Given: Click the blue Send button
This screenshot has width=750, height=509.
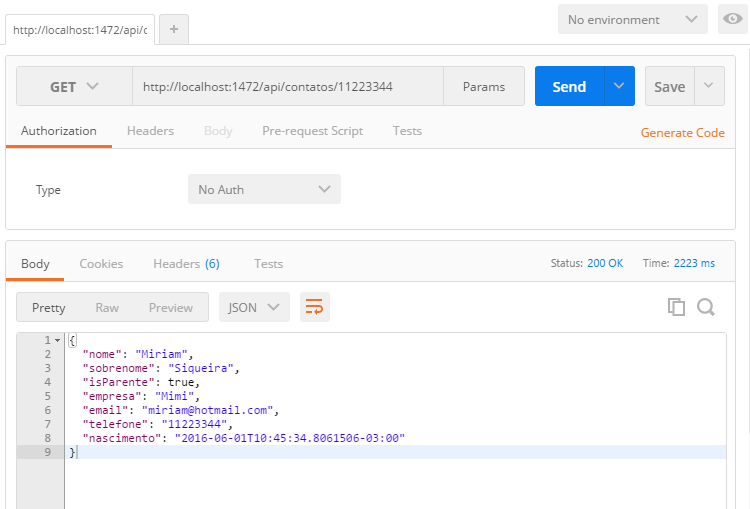Looking at the screenshot, I should coord(569,86).
